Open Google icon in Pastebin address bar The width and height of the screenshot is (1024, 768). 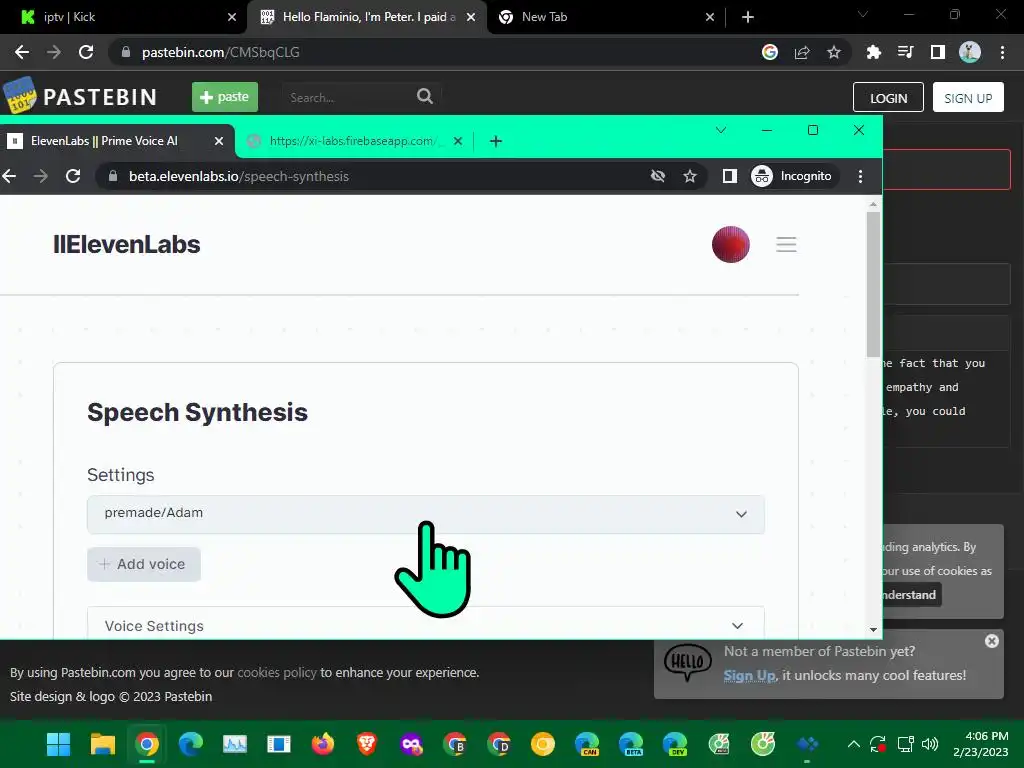click(x=770, y=52)
